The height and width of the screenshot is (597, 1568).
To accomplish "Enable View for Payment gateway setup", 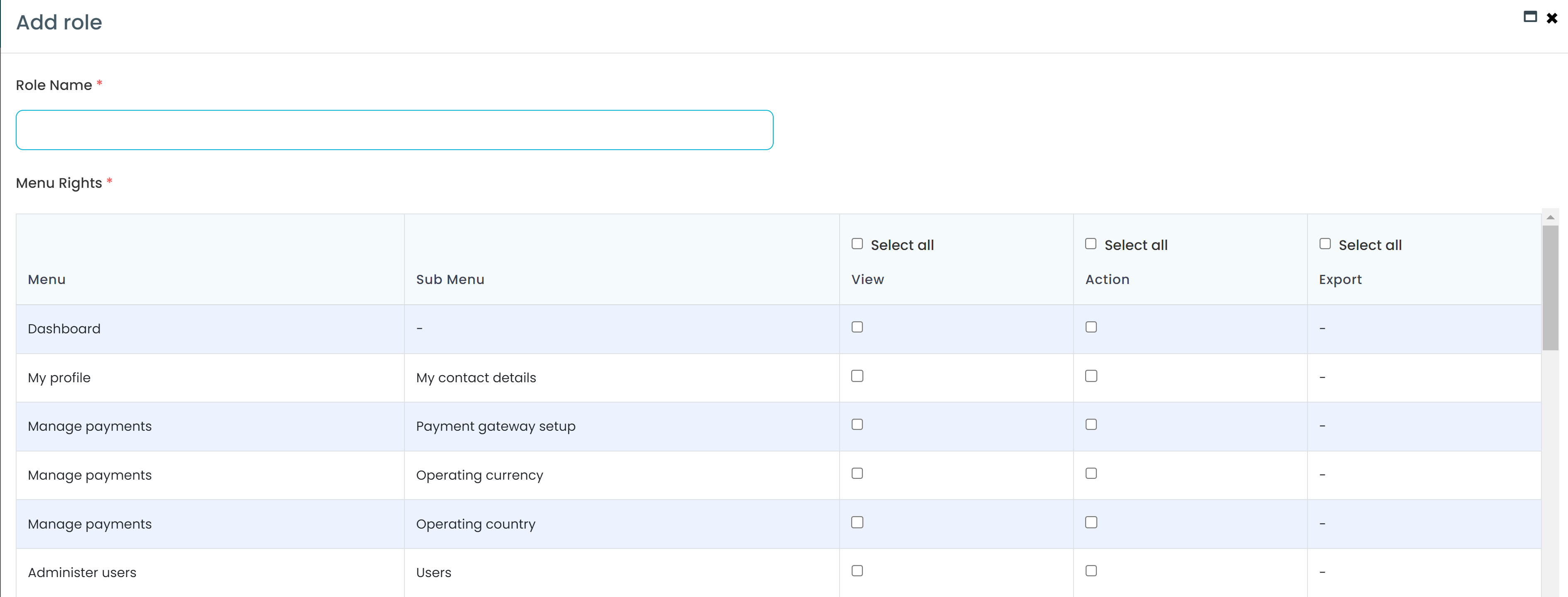I will (x=857, y=425).
